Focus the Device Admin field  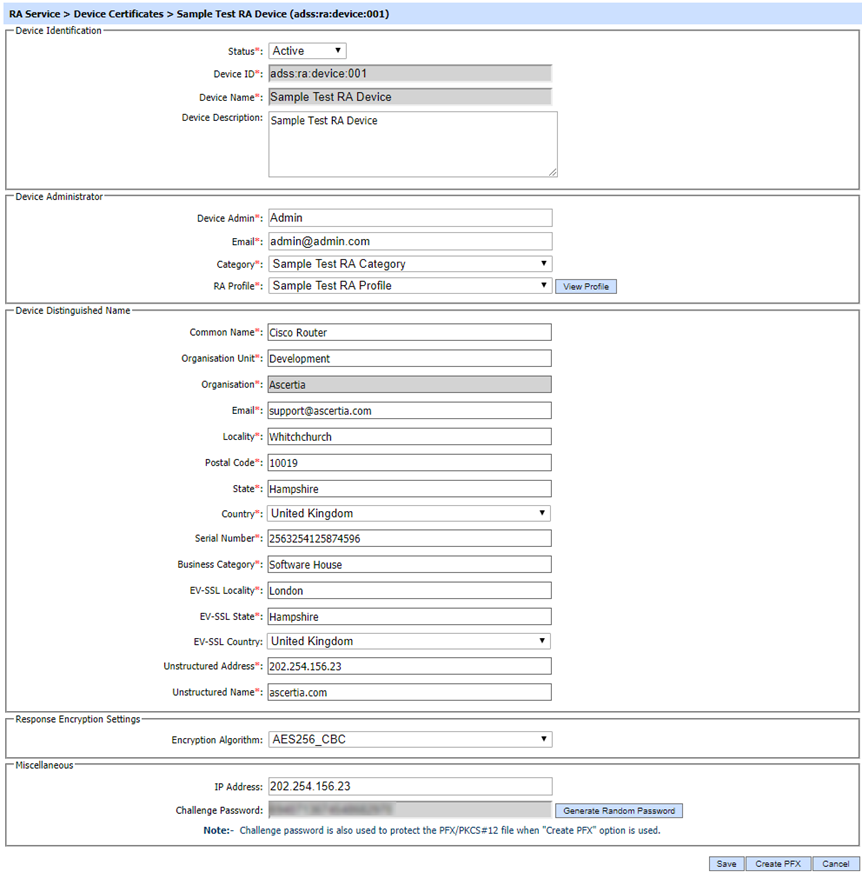pos(410,217)
